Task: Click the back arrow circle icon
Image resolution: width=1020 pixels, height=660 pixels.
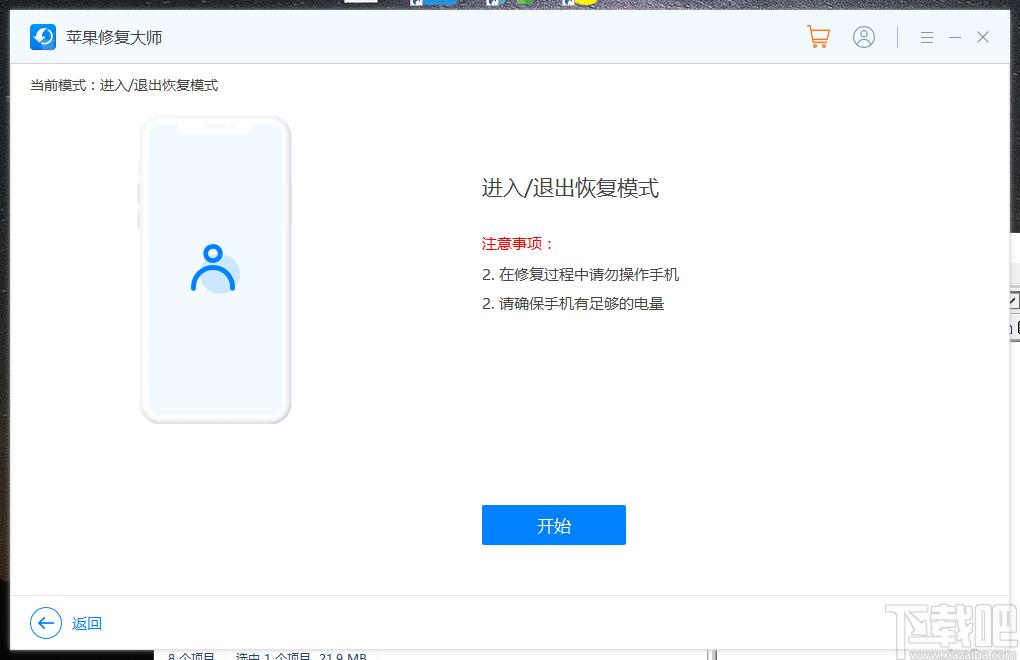Action: point(46,623)
